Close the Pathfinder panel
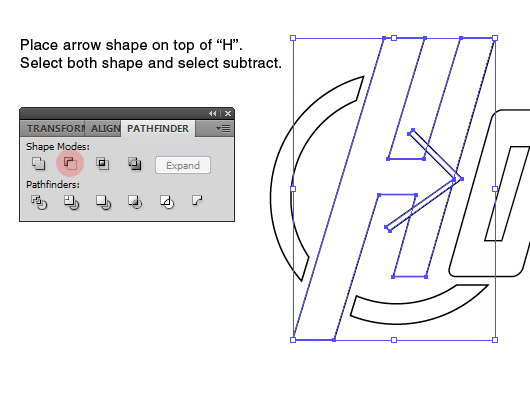 pyautogui.click(x=228, y=114)
